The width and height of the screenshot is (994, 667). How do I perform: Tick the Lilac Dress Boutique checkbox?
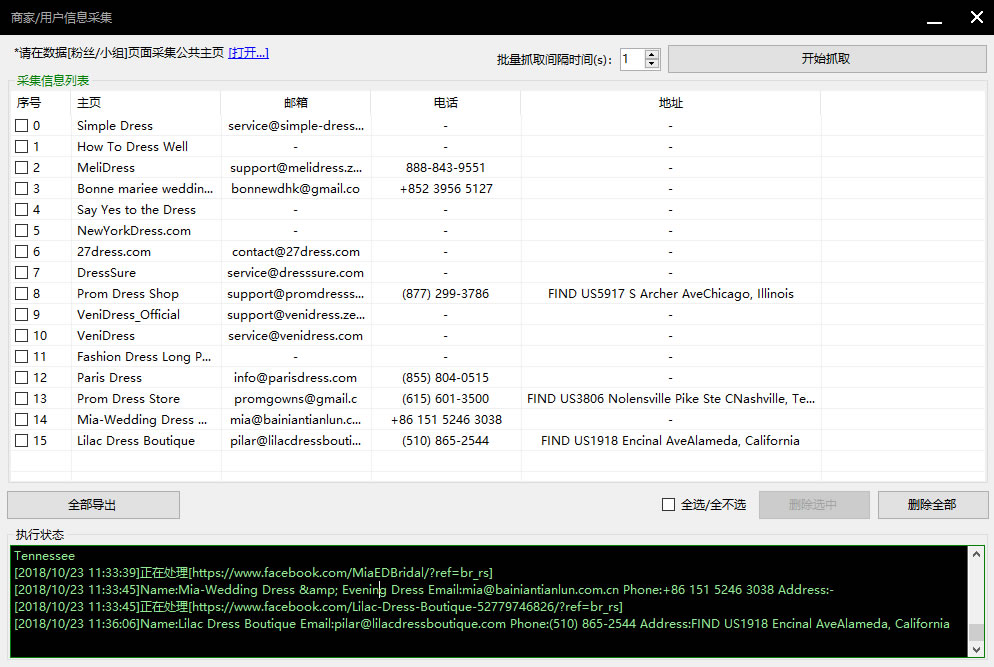tap(21, 441)
